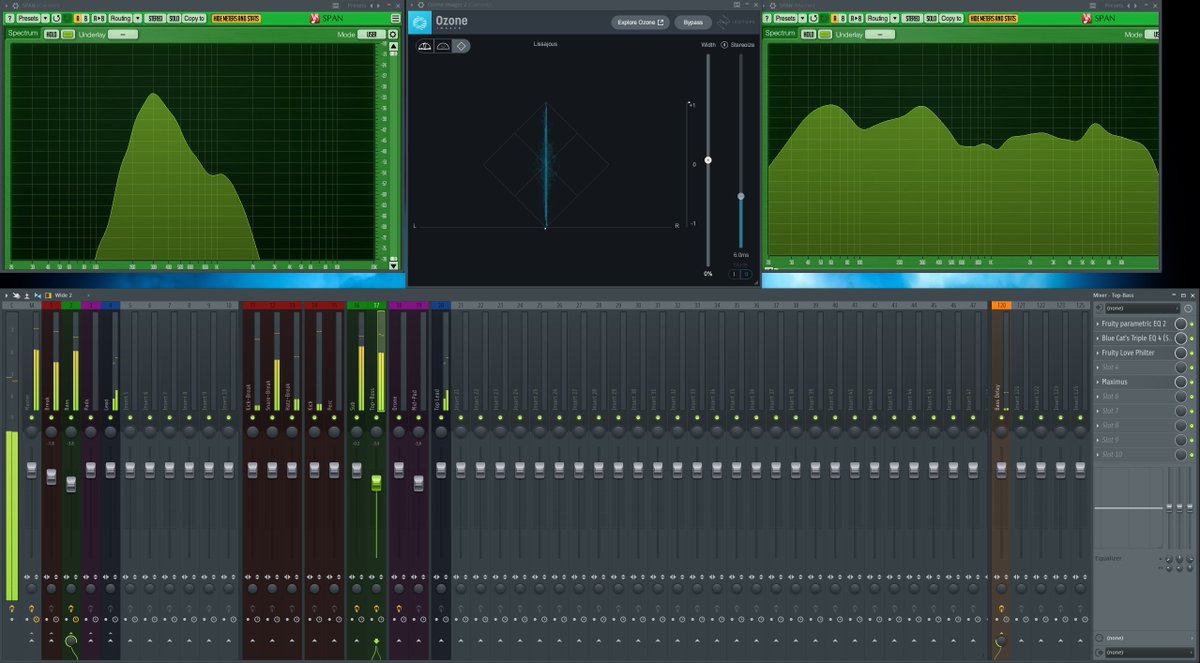The image size is (1200, 663).
Task: Click Bypass in Ozone Imager
Action: click(693, 22)
